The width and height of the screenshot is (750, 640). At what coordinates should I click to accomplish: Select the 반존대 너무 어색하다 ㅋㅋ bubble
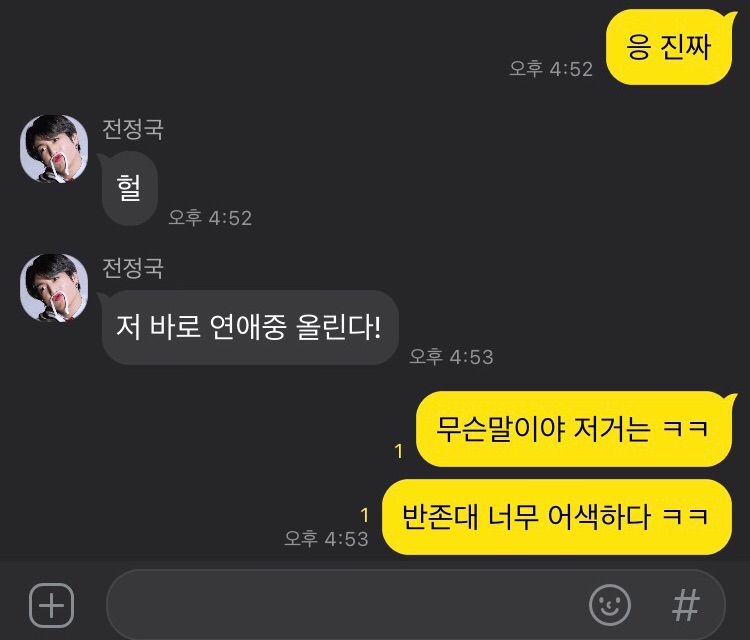tap(557, 517)
